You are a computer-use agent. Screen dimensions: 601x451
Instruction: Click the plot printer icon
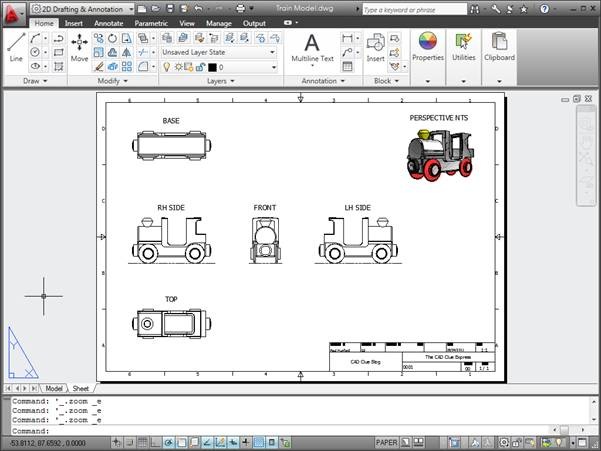(241, 8)
